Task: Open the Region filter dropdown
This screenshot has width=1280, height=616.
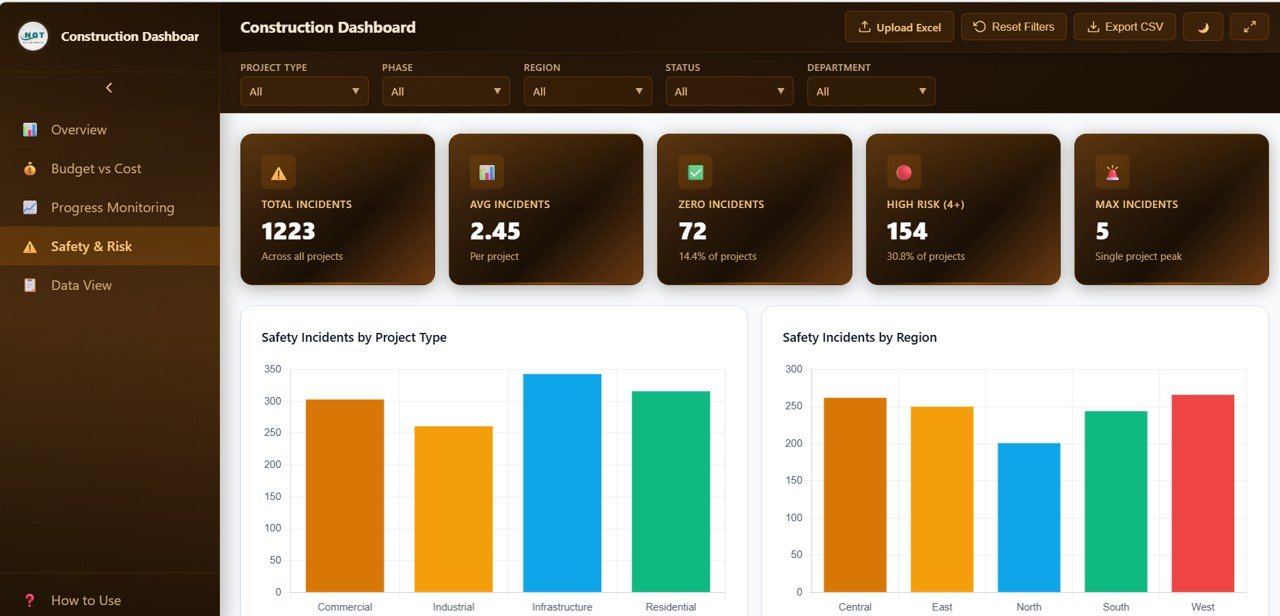Action: tap(588, 91)
